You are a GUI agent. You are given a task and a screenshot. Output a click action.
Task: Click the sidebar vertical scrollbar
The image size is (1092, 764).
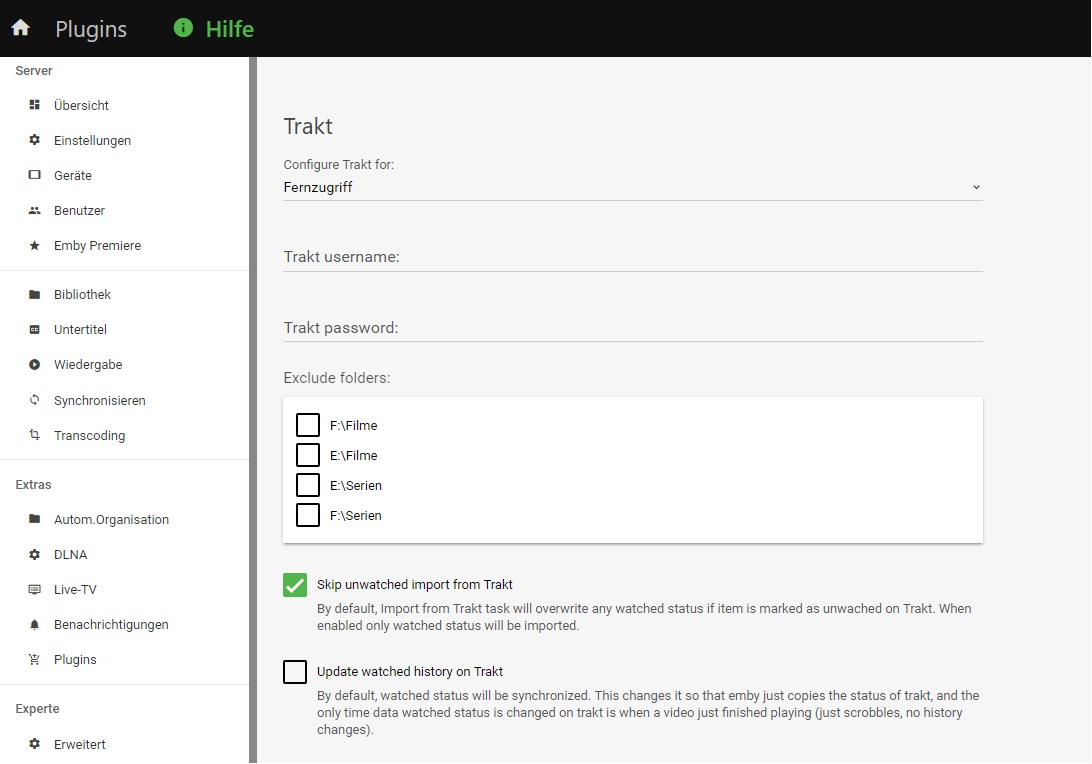coord(253,410)
